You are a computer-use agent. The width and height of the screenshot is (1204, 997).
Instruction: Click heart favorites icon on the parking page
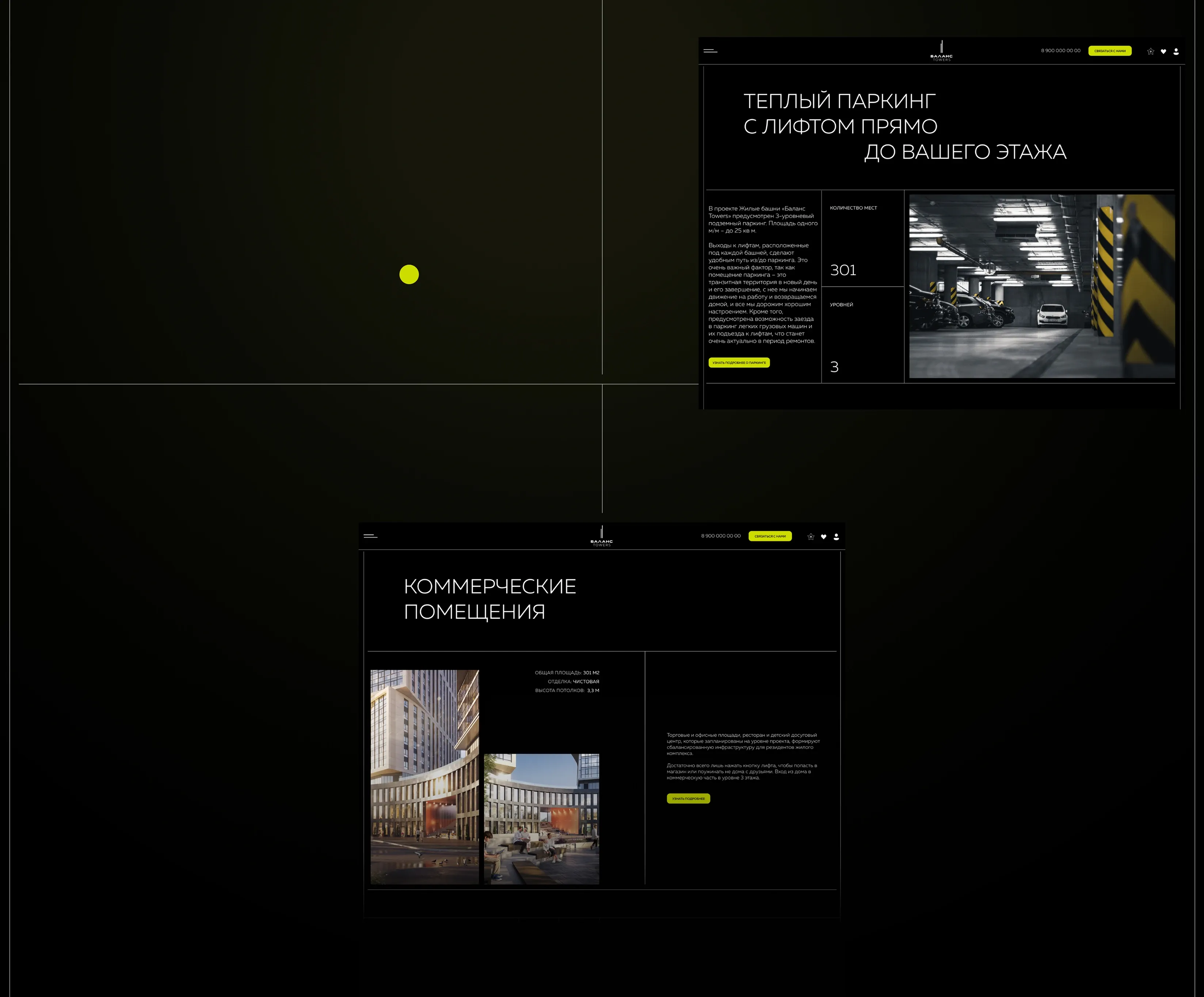[x=1163, y=51]
